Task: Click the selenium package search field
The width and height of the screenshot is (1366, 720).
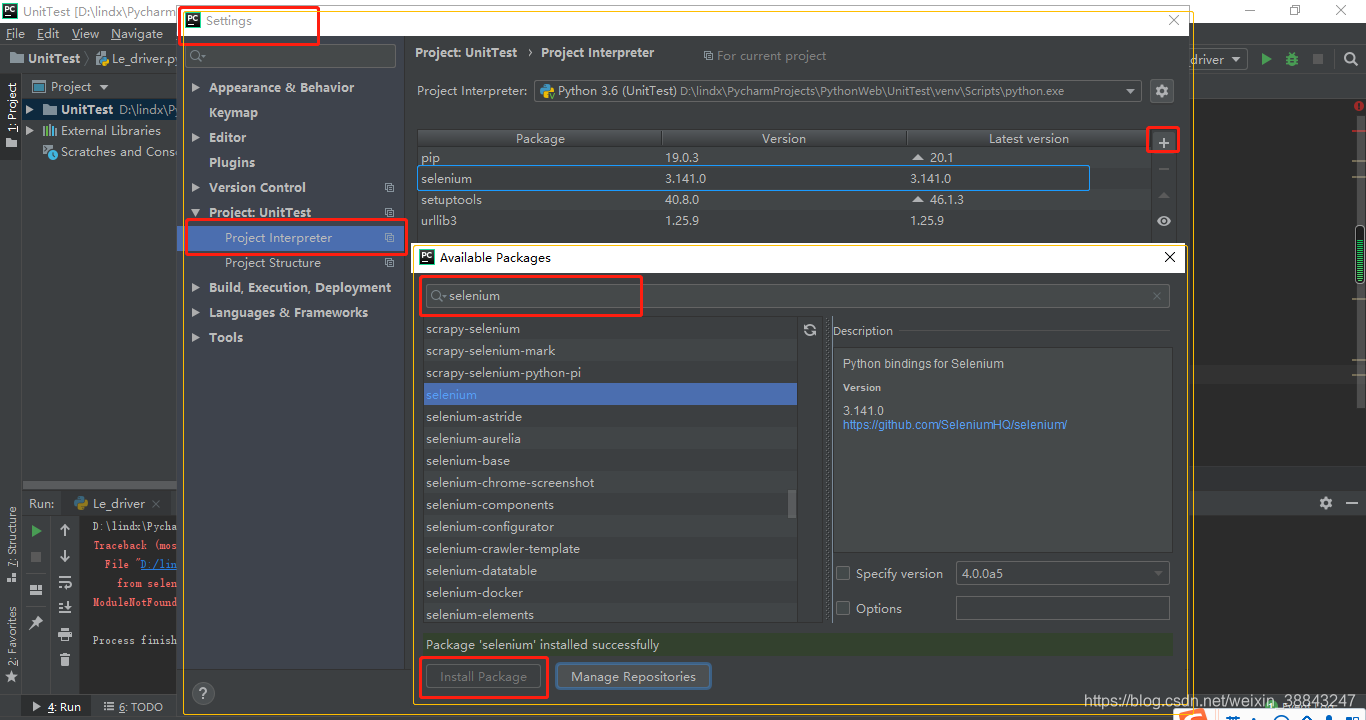Action: 797,296
